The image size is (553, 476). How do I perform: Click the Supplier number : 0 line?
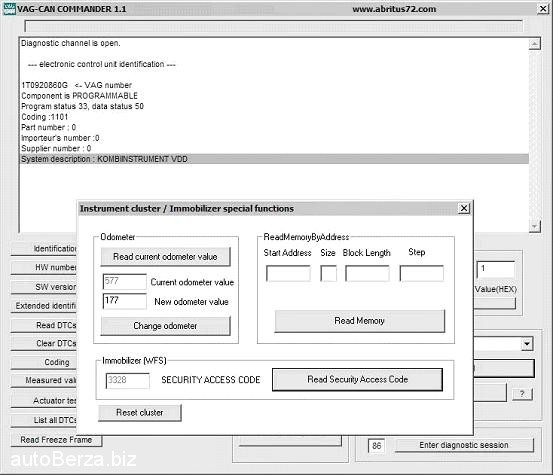(x=56, y=148)
